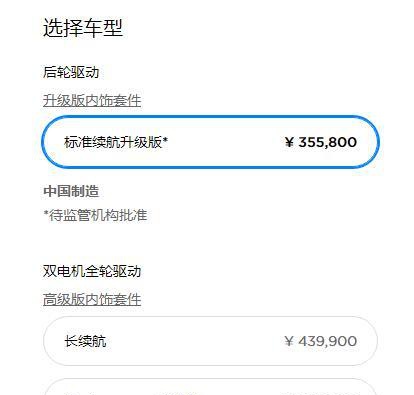Screen dimensions: 414x395
Task: Click the *待监管机构批准 footnote
Action: [x=95, y=215]
